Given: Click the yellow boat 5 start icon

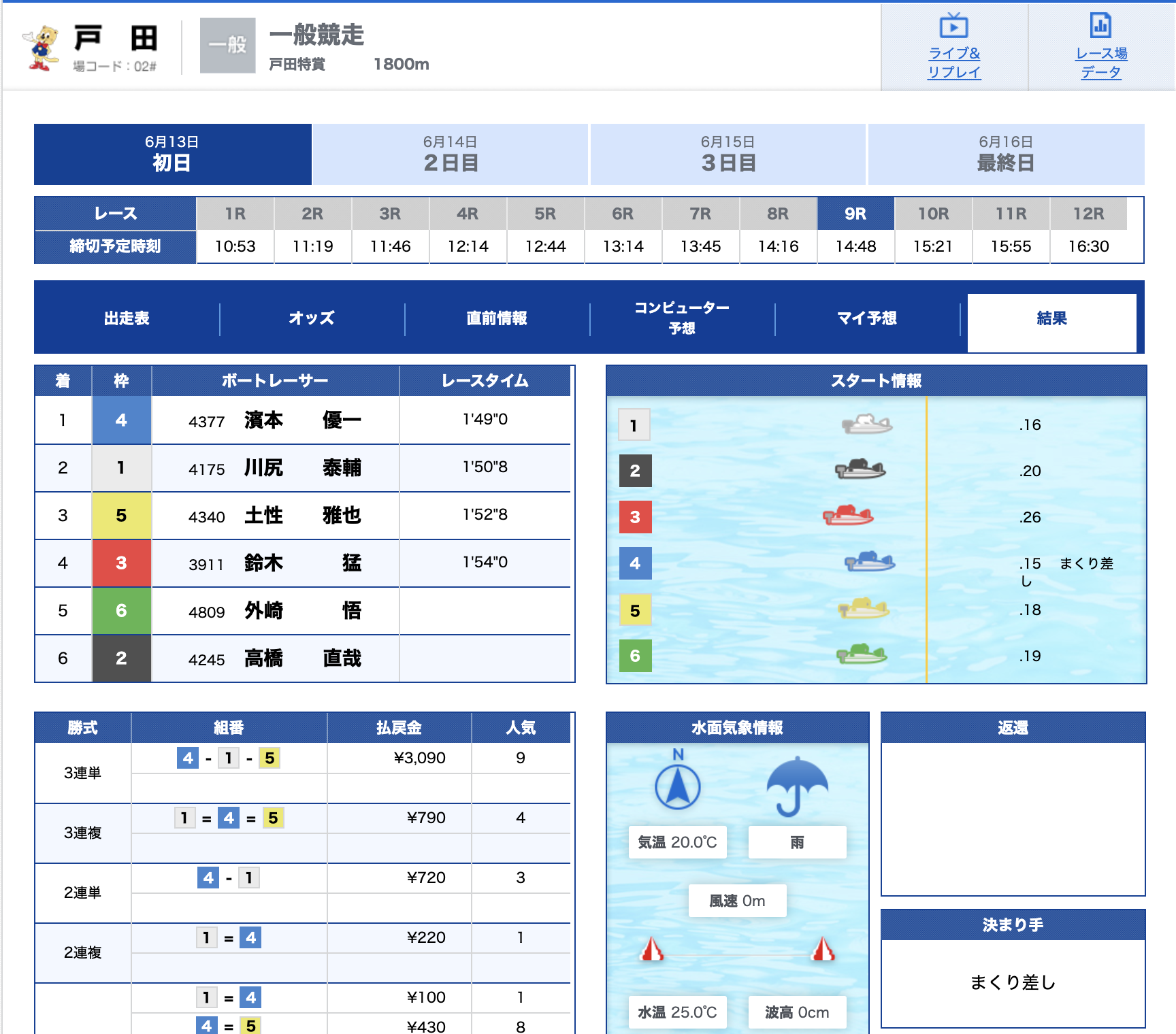Looking at the screenshot, I should coord(863,608).
